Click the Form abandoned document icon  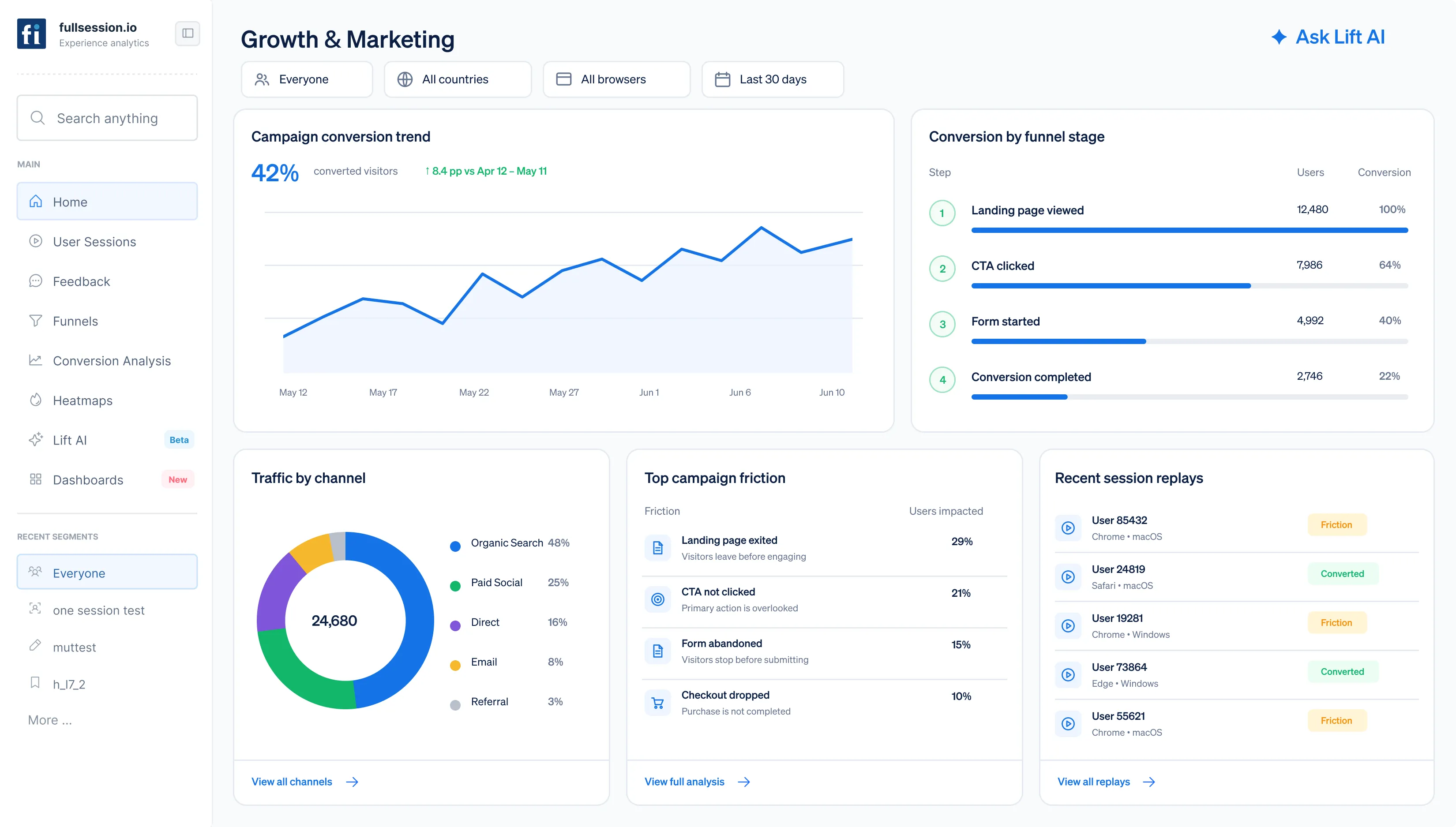pos(657,651)
